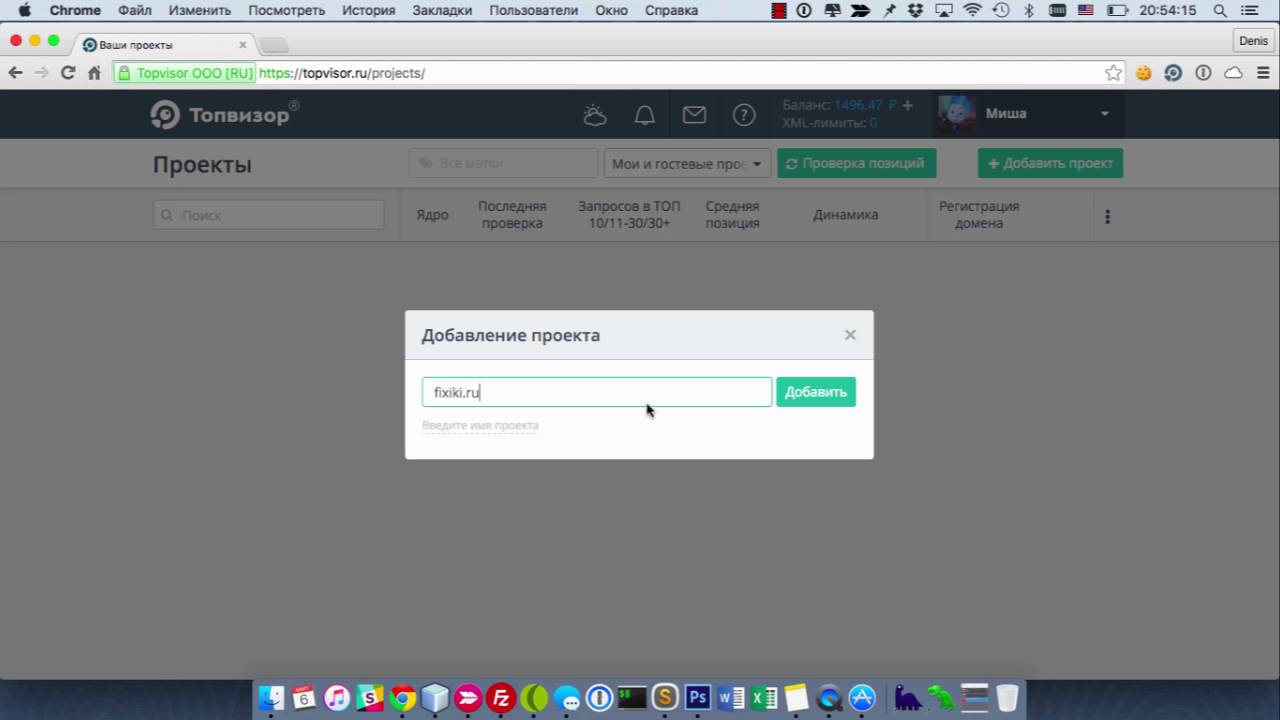Click the Введите имя проекта hint link
This screenshot has width=1280, height=720.
click(x=480, y=426)
